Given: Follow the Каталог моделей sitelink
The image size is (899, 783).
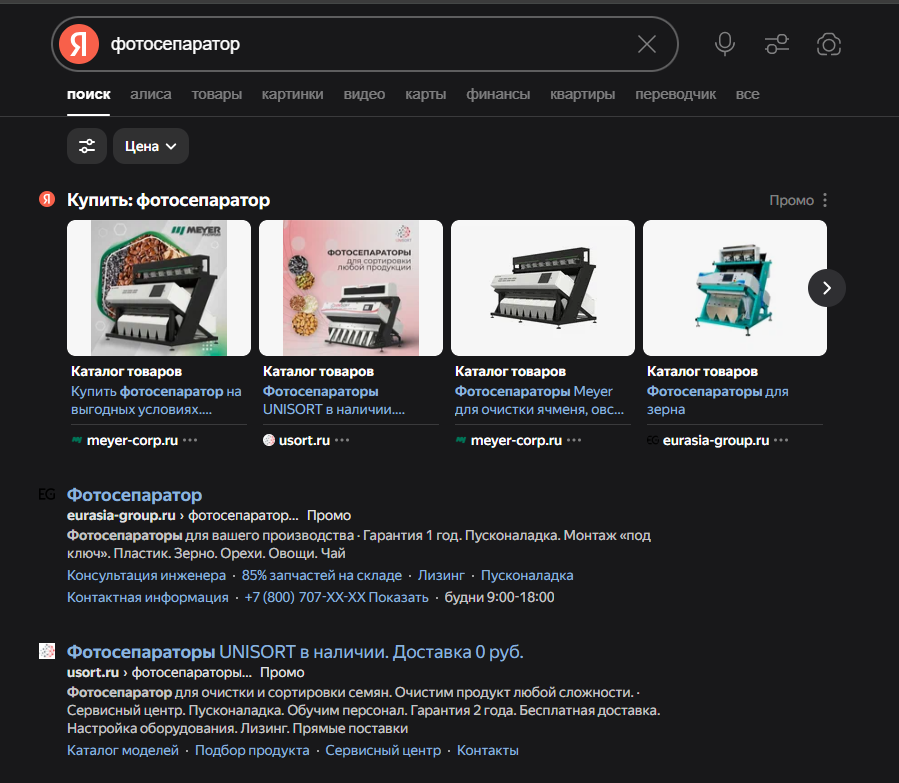Looking at the screenshot, I should tap(123, 750).
